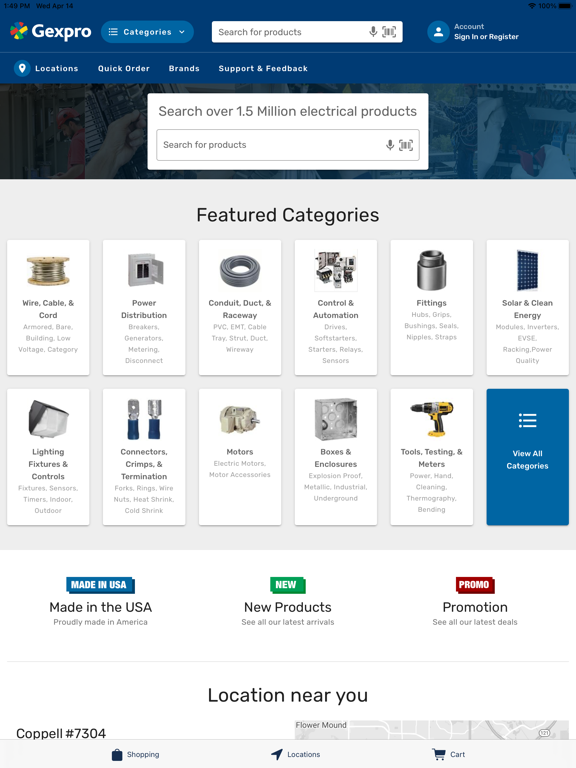576x768 pixels.
Task: Click the Solar & Clean Energy title
Action: [x=528, y=309]
